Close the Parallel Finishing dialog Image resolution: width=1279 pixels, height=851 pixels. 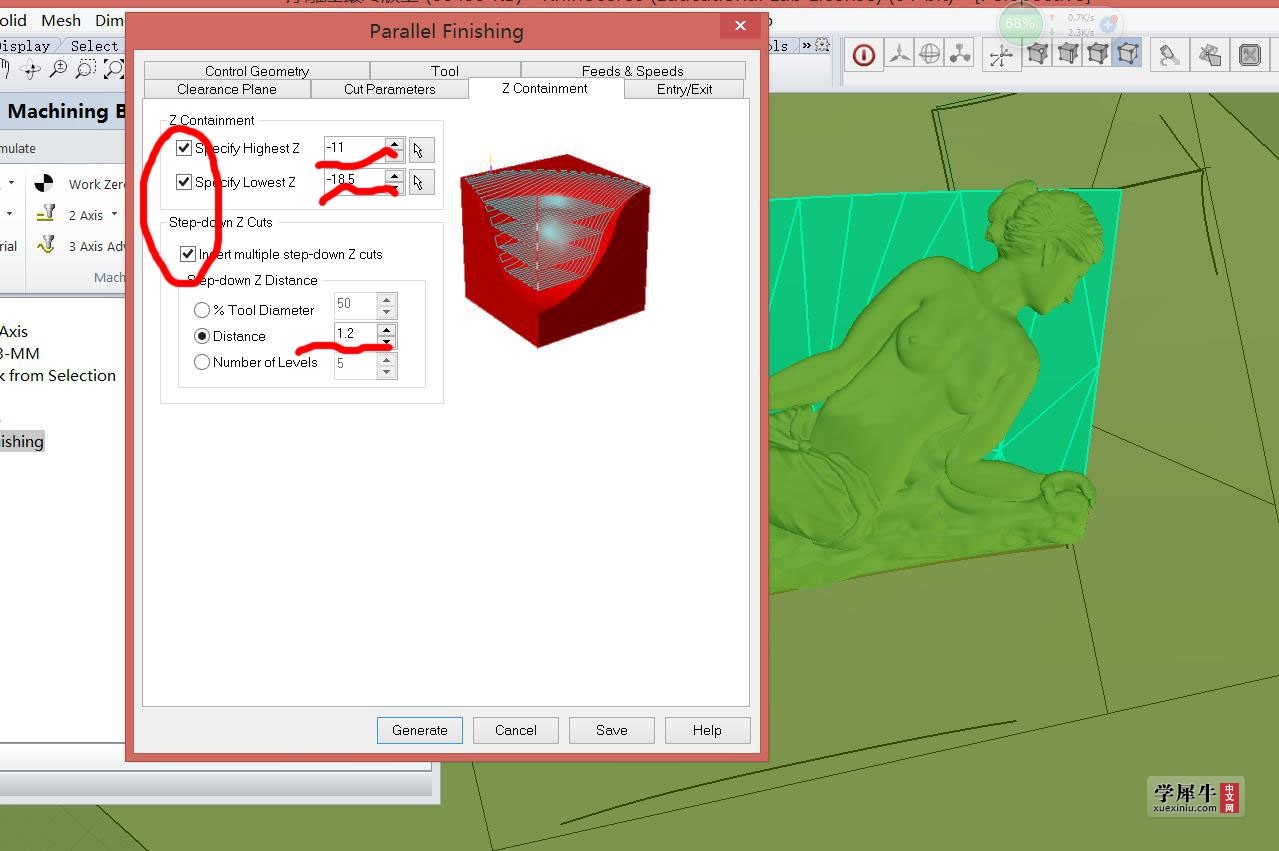[x=740, y=26]
